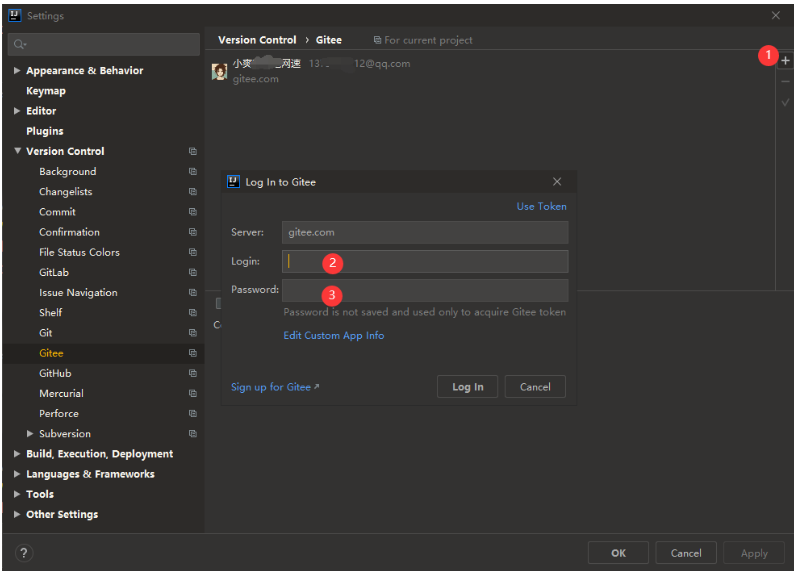Image resolution: width=794 pixels, height=571 pixels.
Task: Select Confirmation settings item
Action: (x=69, y=232)
